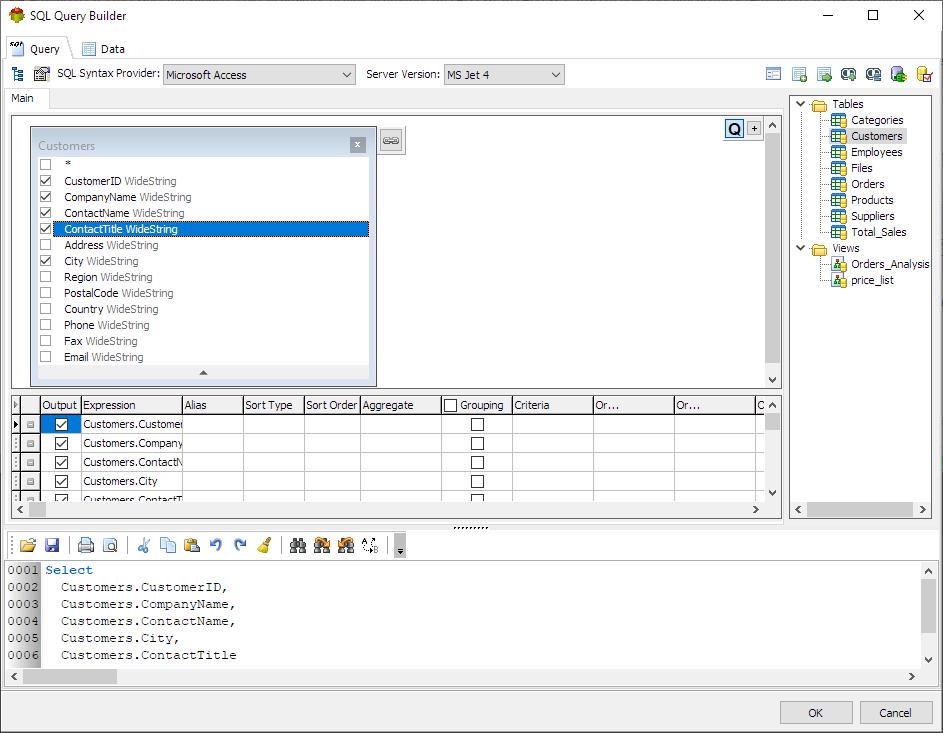Select the Main subquery tab

pyautogui.click(x=23, y=98)
